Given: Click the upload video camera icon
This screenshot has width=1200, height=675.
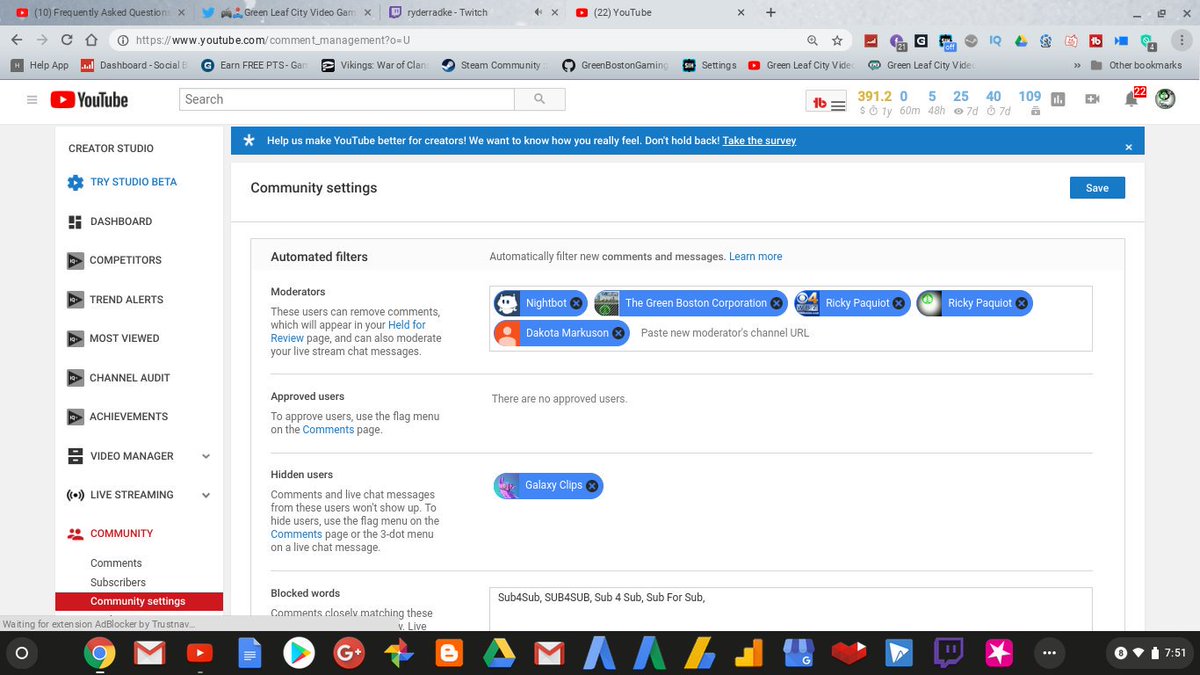Looking at the screenshot, I should pyautogui.click(x=1092, y=99).
